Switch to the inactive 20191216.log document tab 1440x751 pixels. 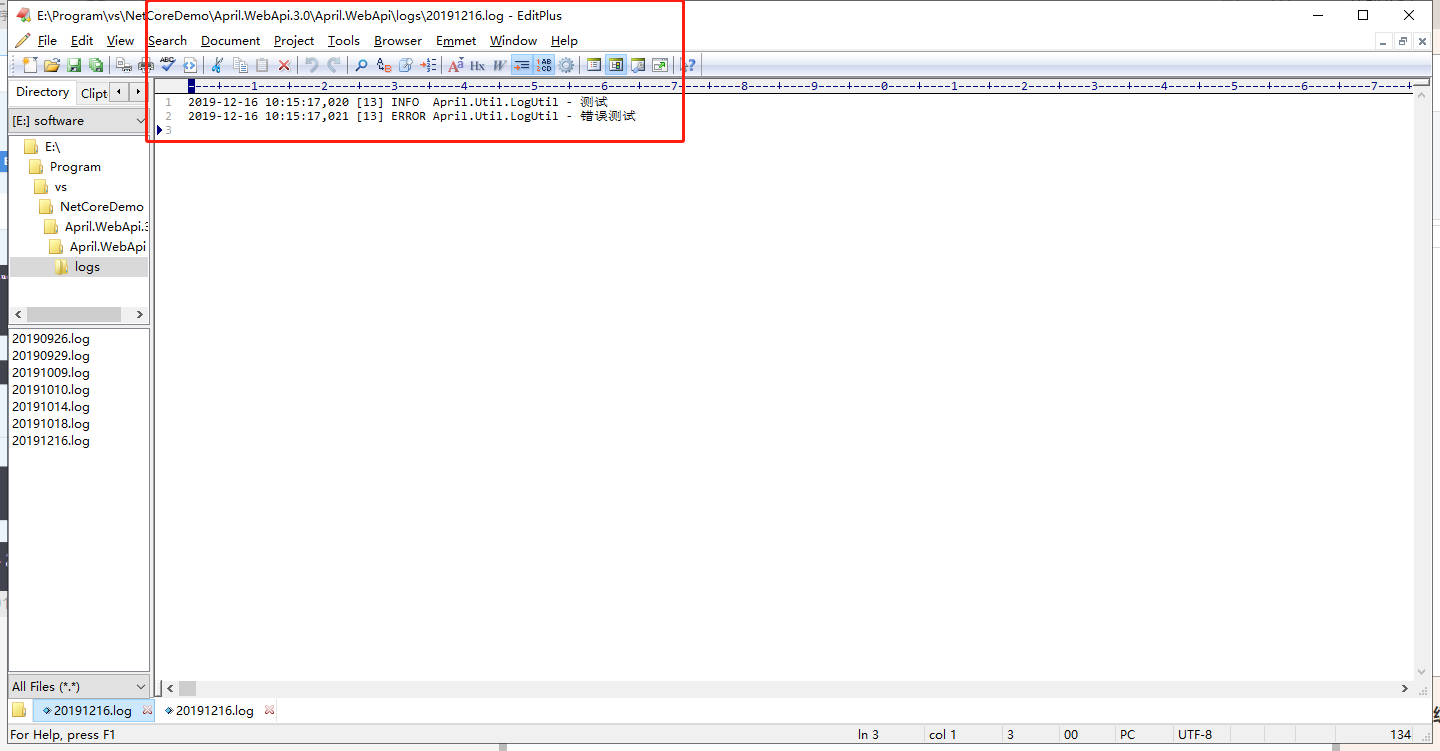click(214, 710)
